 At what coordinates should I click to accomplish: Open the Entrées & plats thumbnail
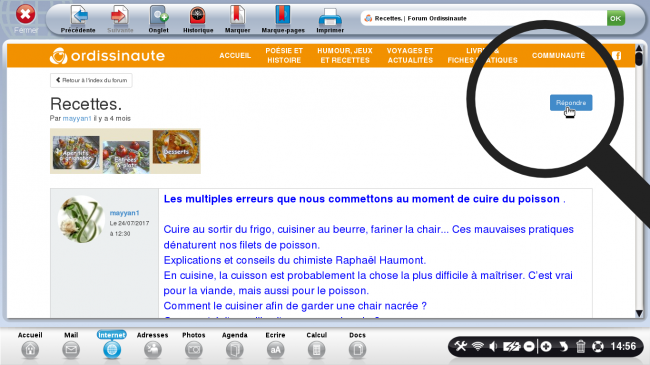126,157
